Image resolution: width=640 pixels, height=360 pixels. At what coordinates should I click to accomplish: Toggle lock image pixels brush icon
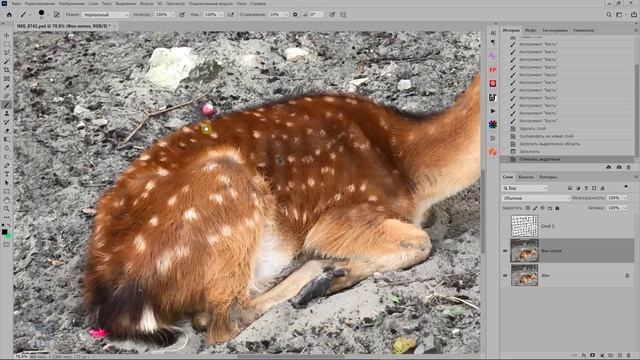(535, 208)
